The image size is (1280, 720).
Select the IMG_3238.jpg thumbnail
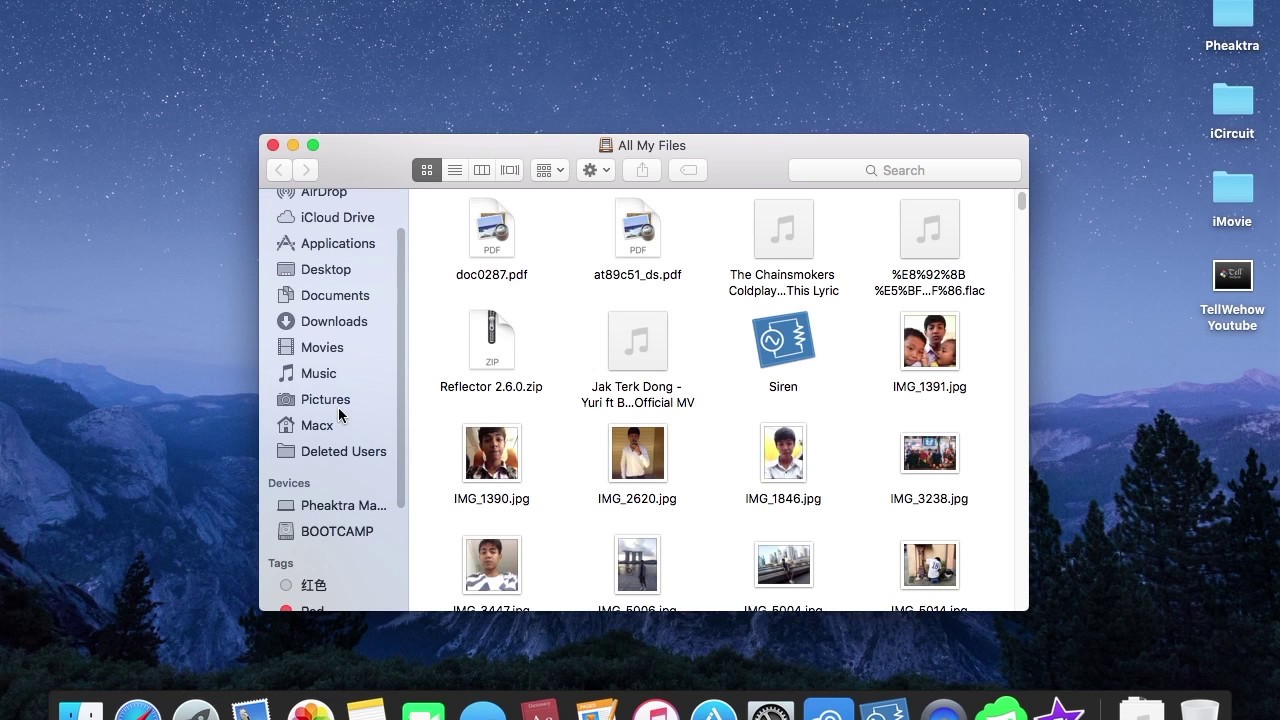click(x=929, y=453)
